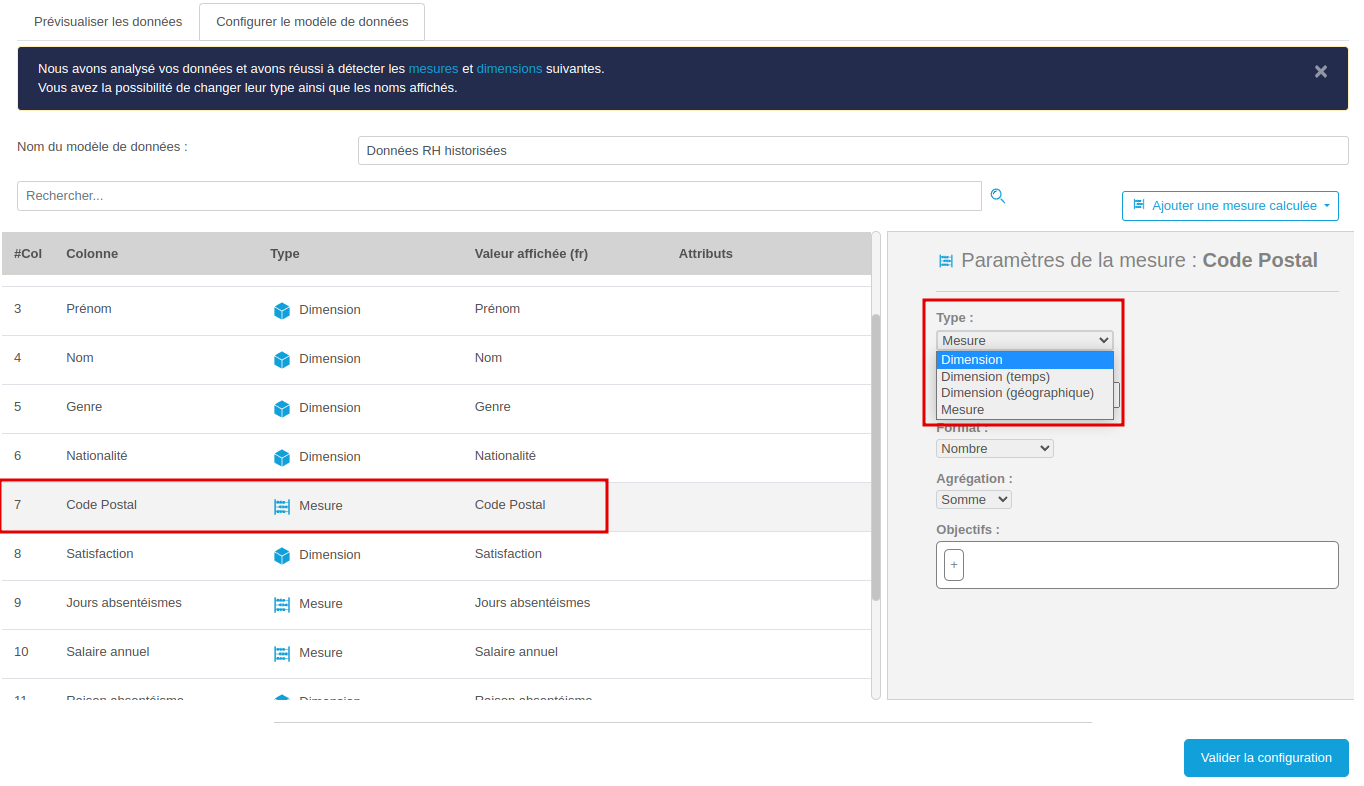Click the search magnifier icon
This screenshot has width=1364, height=786.
[997, 196]
